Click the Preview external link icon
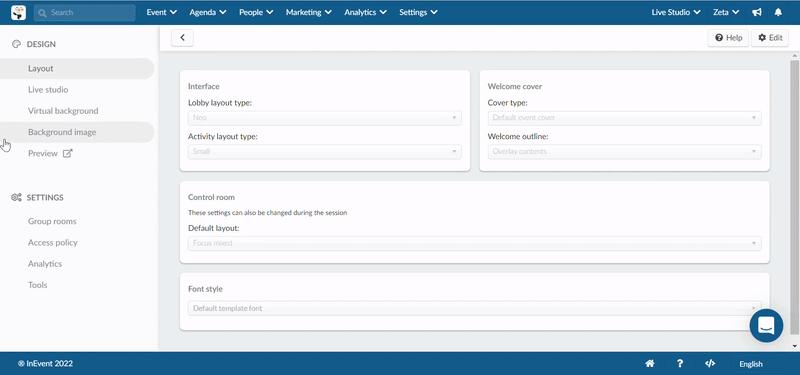 coord(68,153)
